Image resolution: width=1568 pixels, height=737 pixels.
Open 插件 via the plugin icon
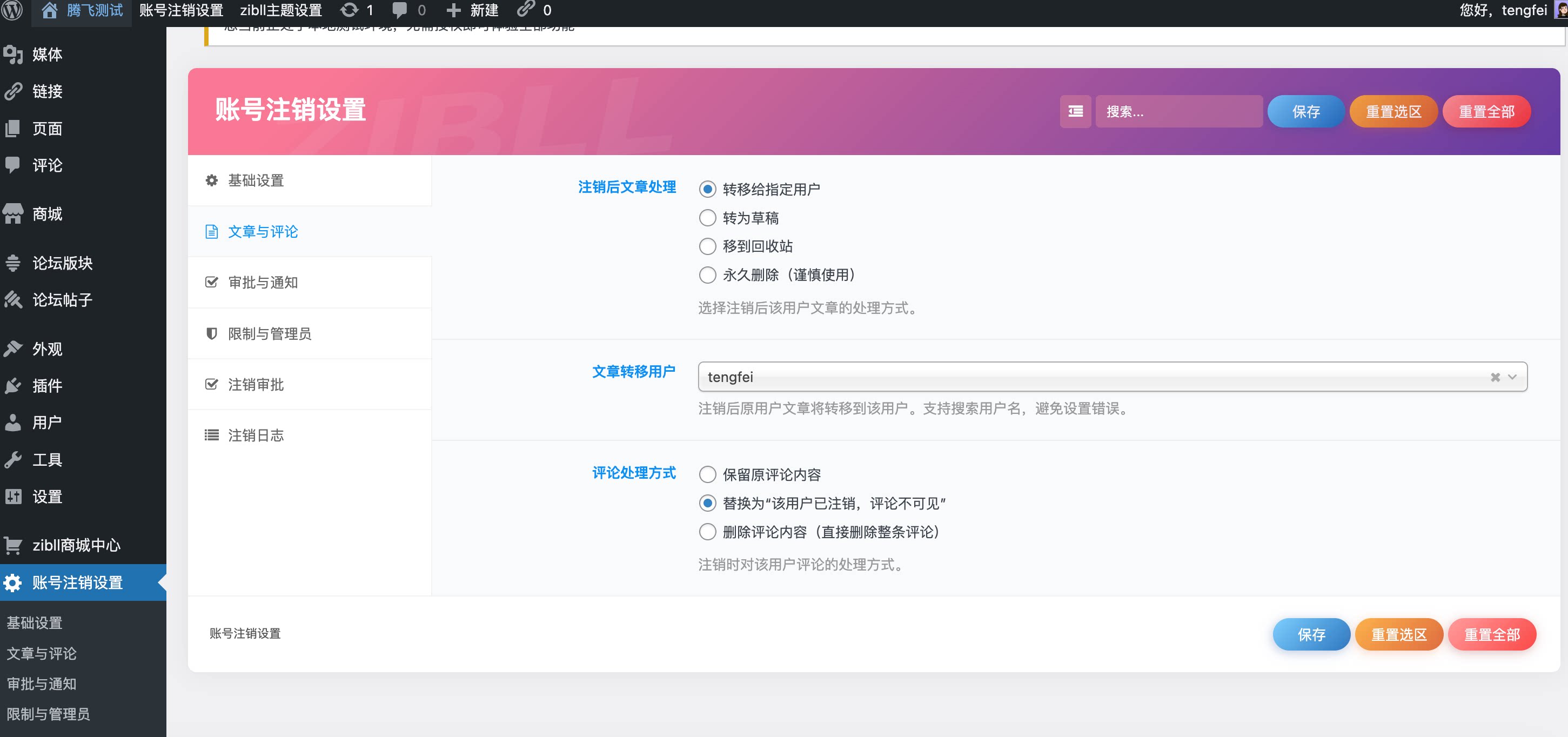14,386
